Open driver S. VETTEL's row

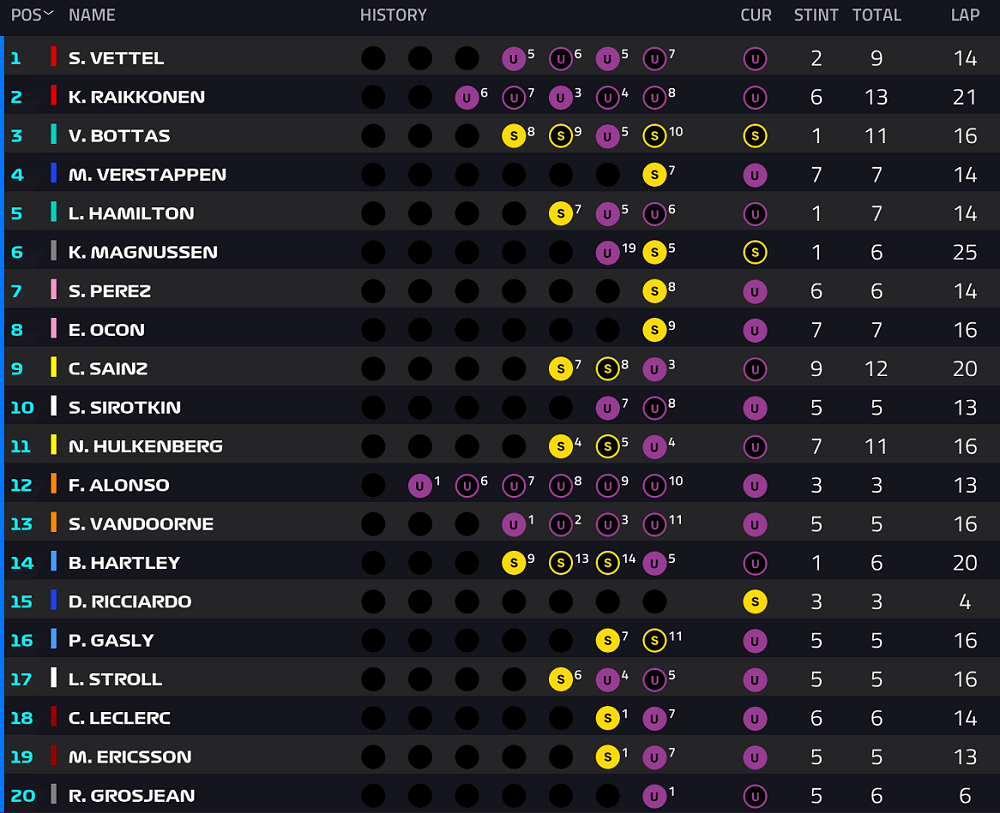[501, 58]
